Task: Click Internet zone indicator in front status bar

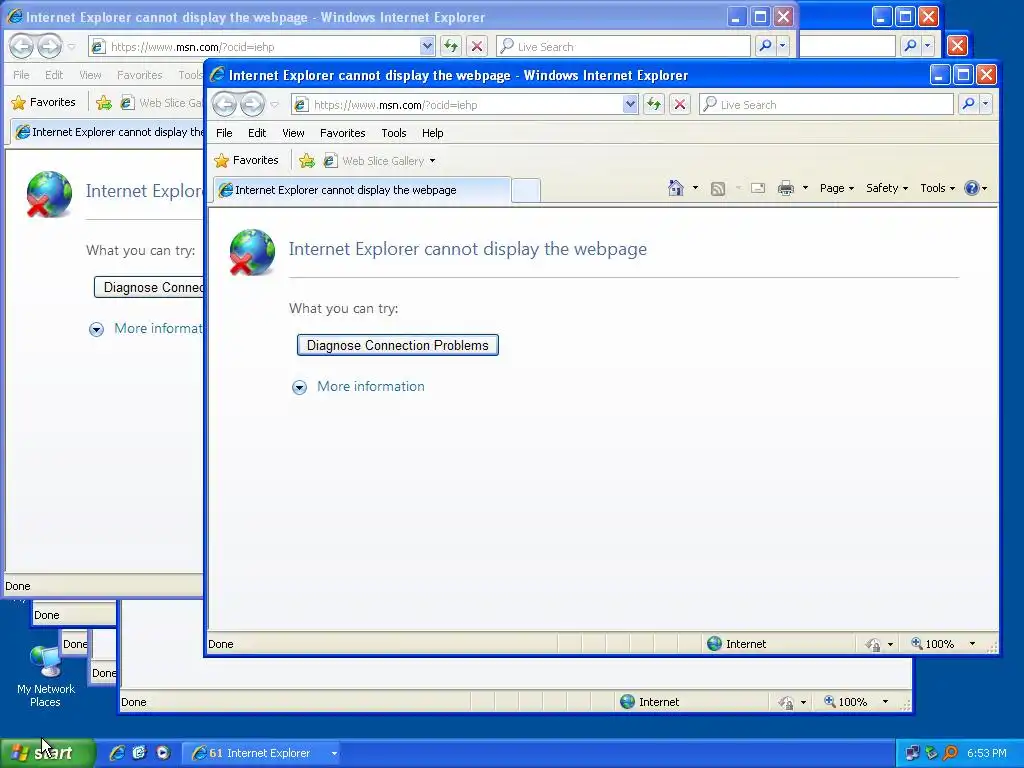Action: [737, 644]
